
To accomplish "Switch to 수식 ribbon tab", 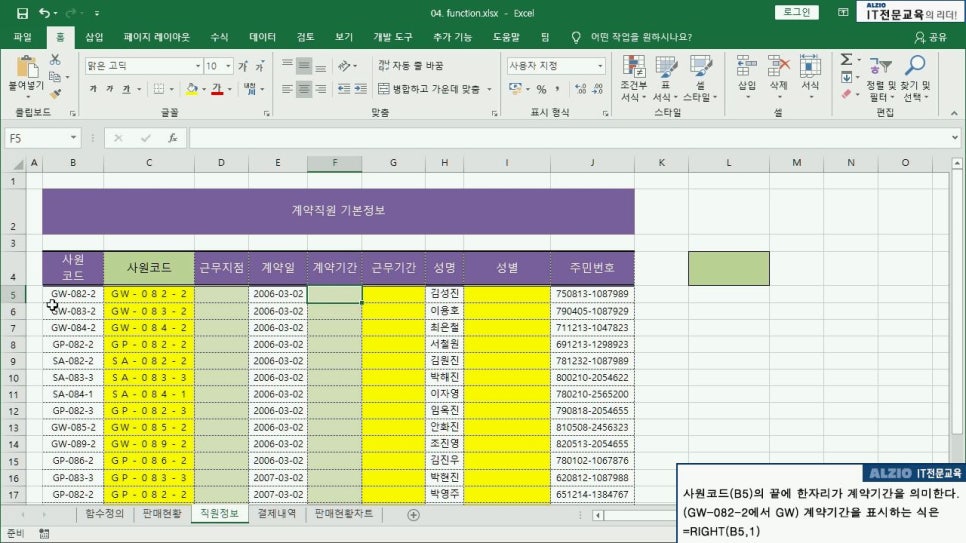I will pyautogui.click(x=219, y=37).
